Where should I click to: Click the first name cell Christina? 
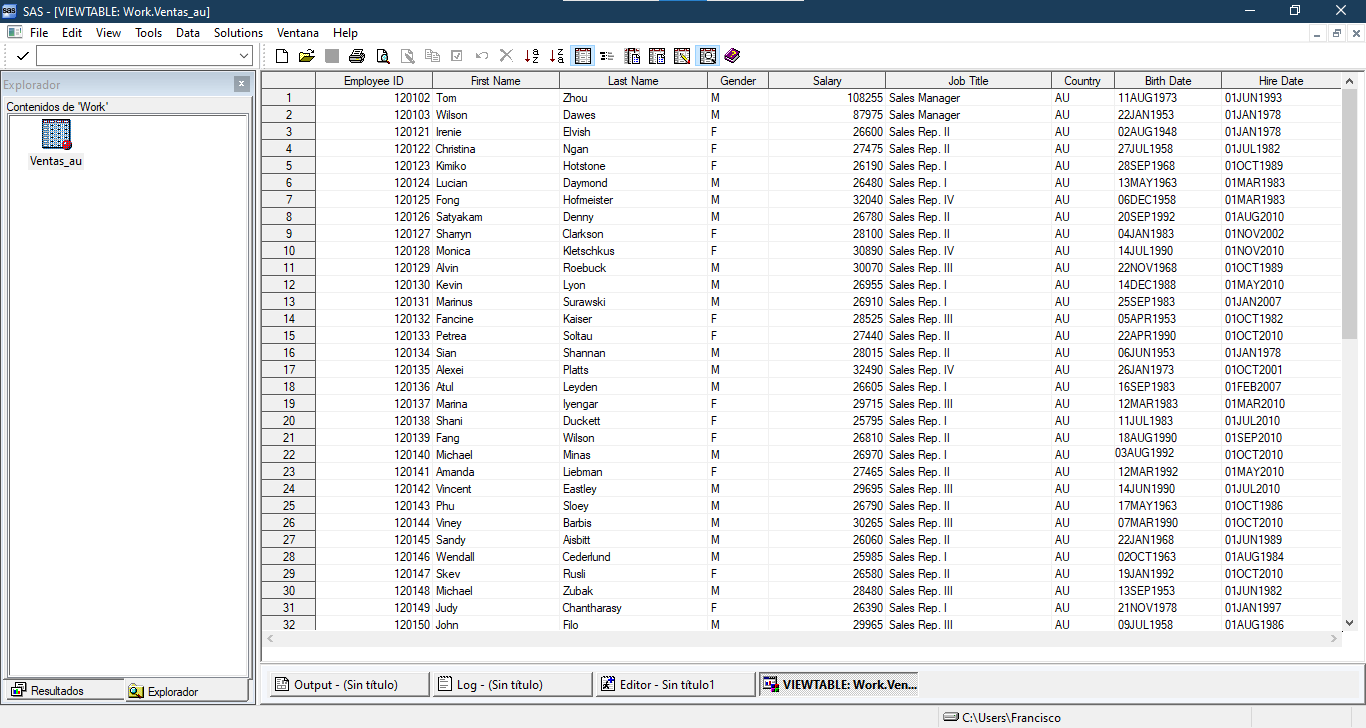click(x=496, y=149)
